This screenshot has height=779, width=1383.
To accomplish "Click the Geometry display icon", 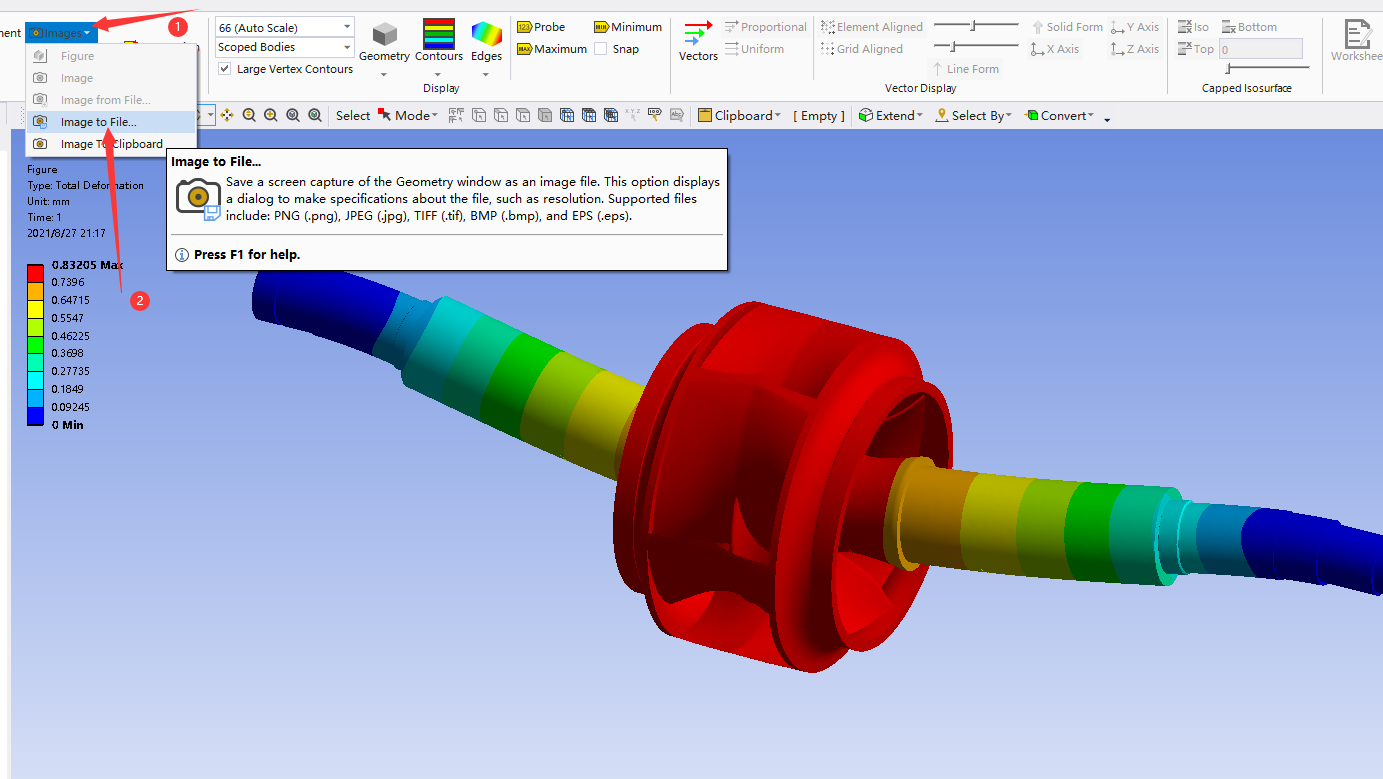I will (384, 41).
